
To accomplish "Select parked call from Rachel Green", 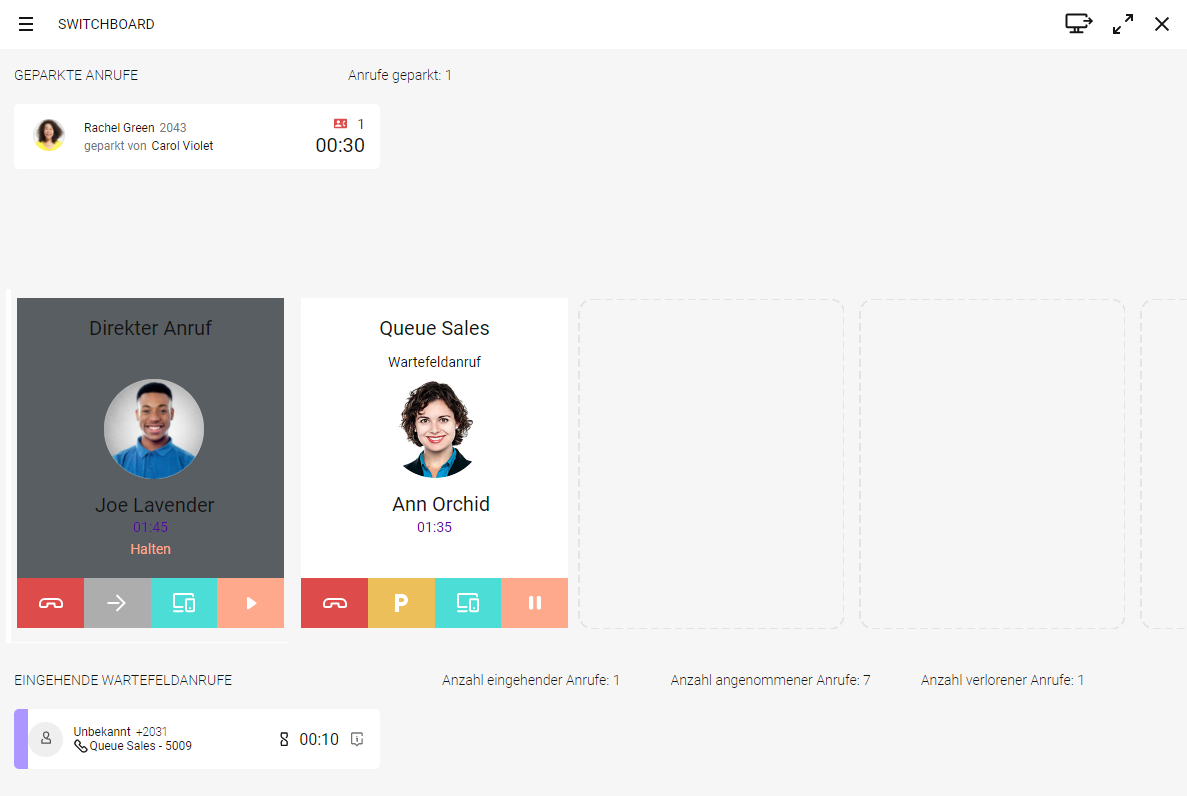I will click(197, 137).
